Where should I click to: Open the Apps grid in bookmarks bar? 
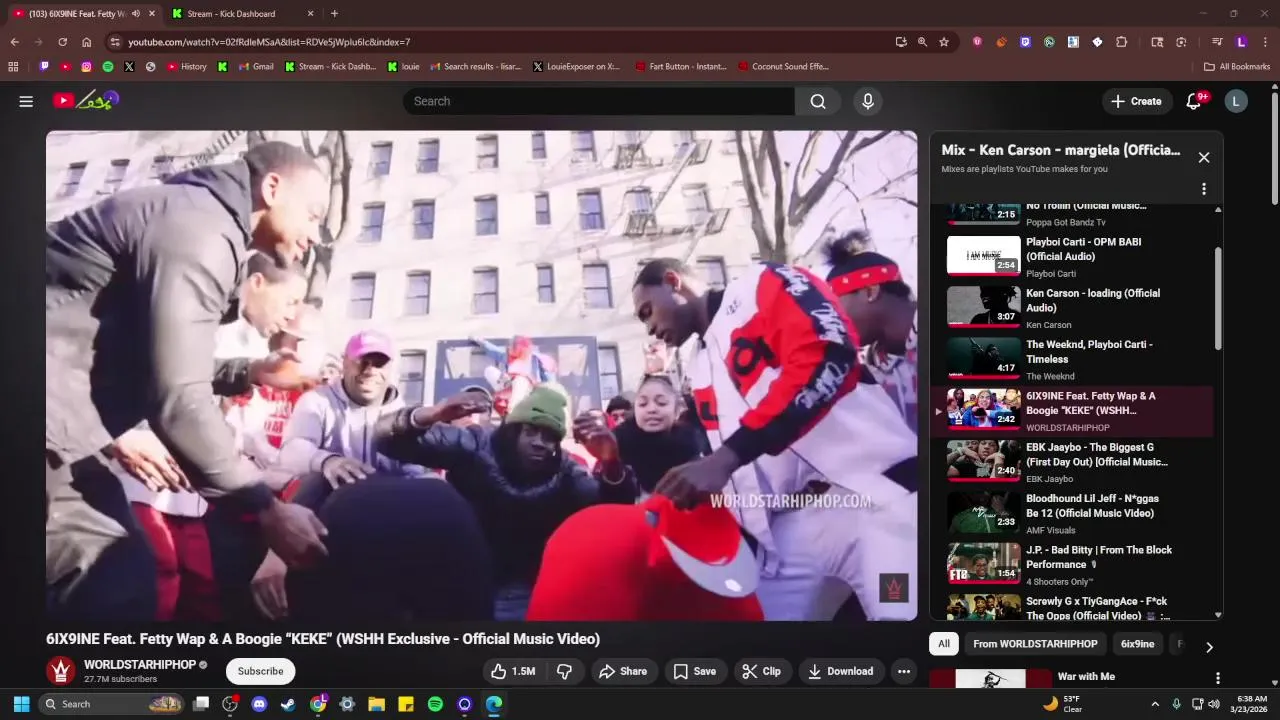pos(13,67)
